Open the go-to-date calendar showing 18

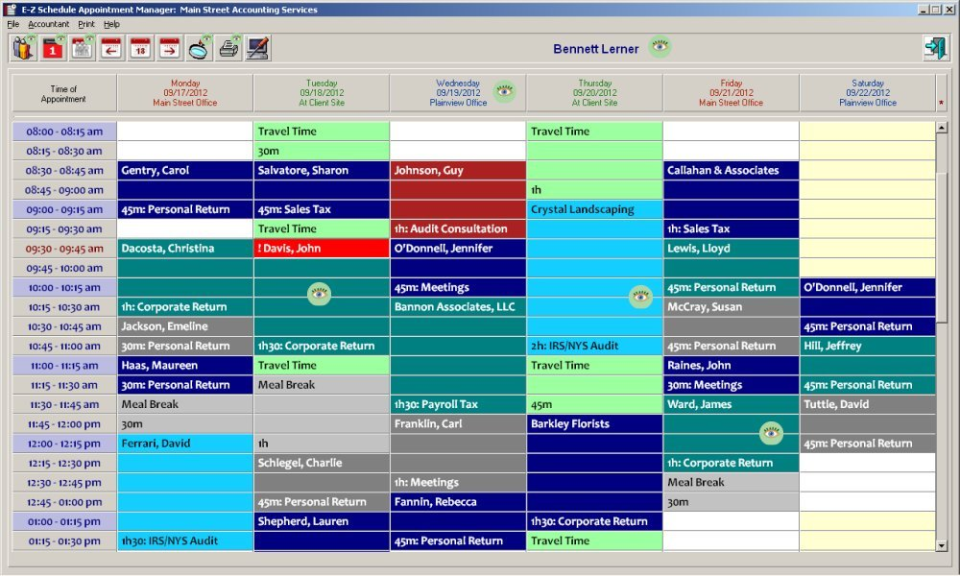coord(138,46)
